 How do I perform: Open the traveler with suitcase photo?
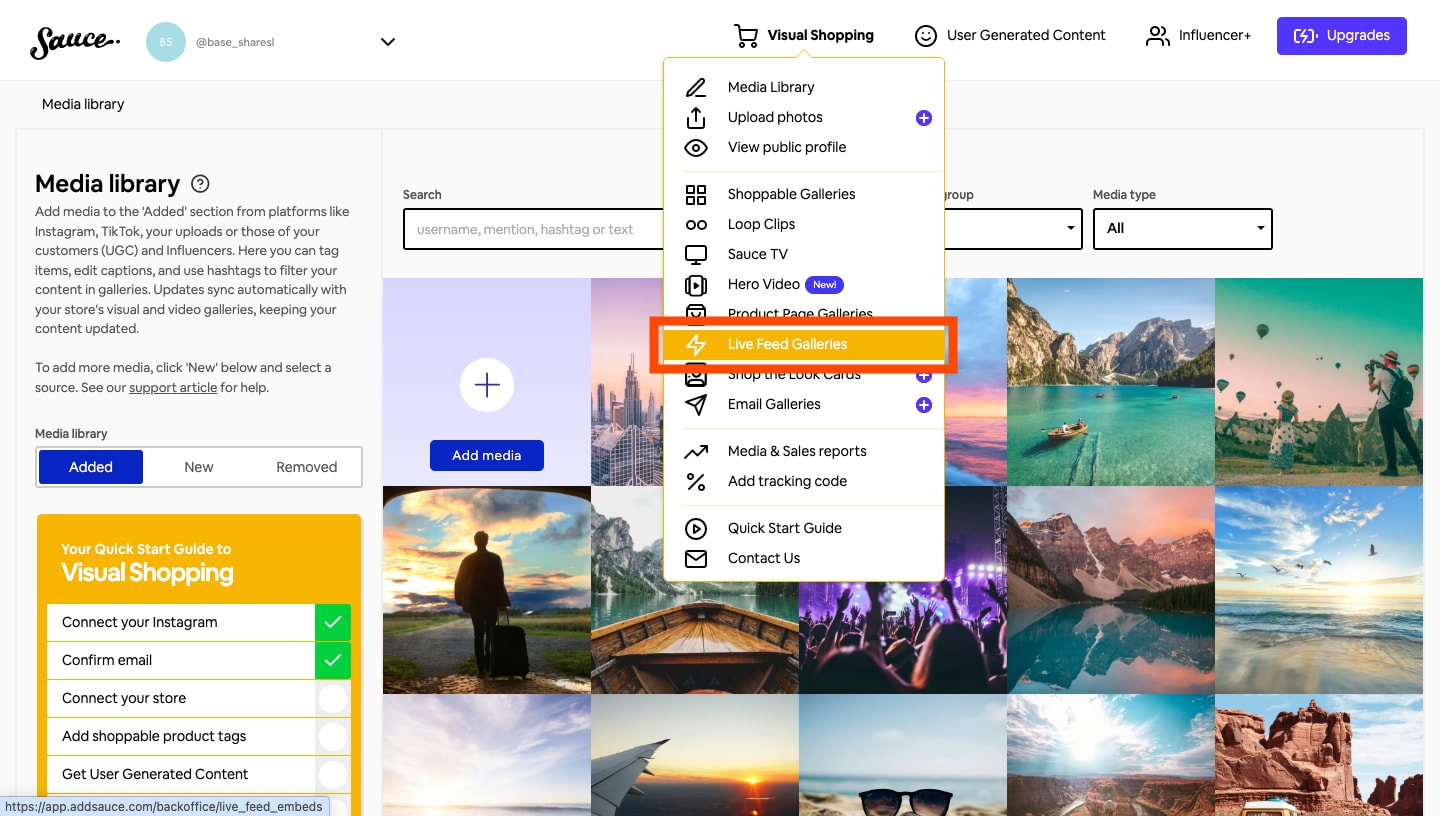point(487,590)
